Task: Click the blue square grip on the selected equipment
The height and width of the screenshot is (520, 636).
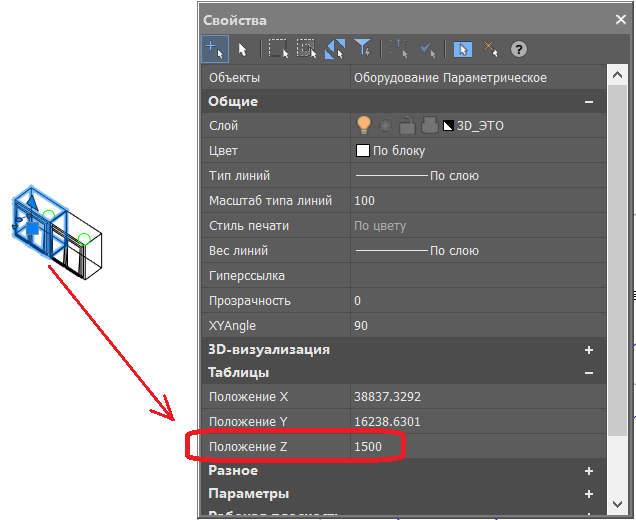Action: (x=31, y=229)
